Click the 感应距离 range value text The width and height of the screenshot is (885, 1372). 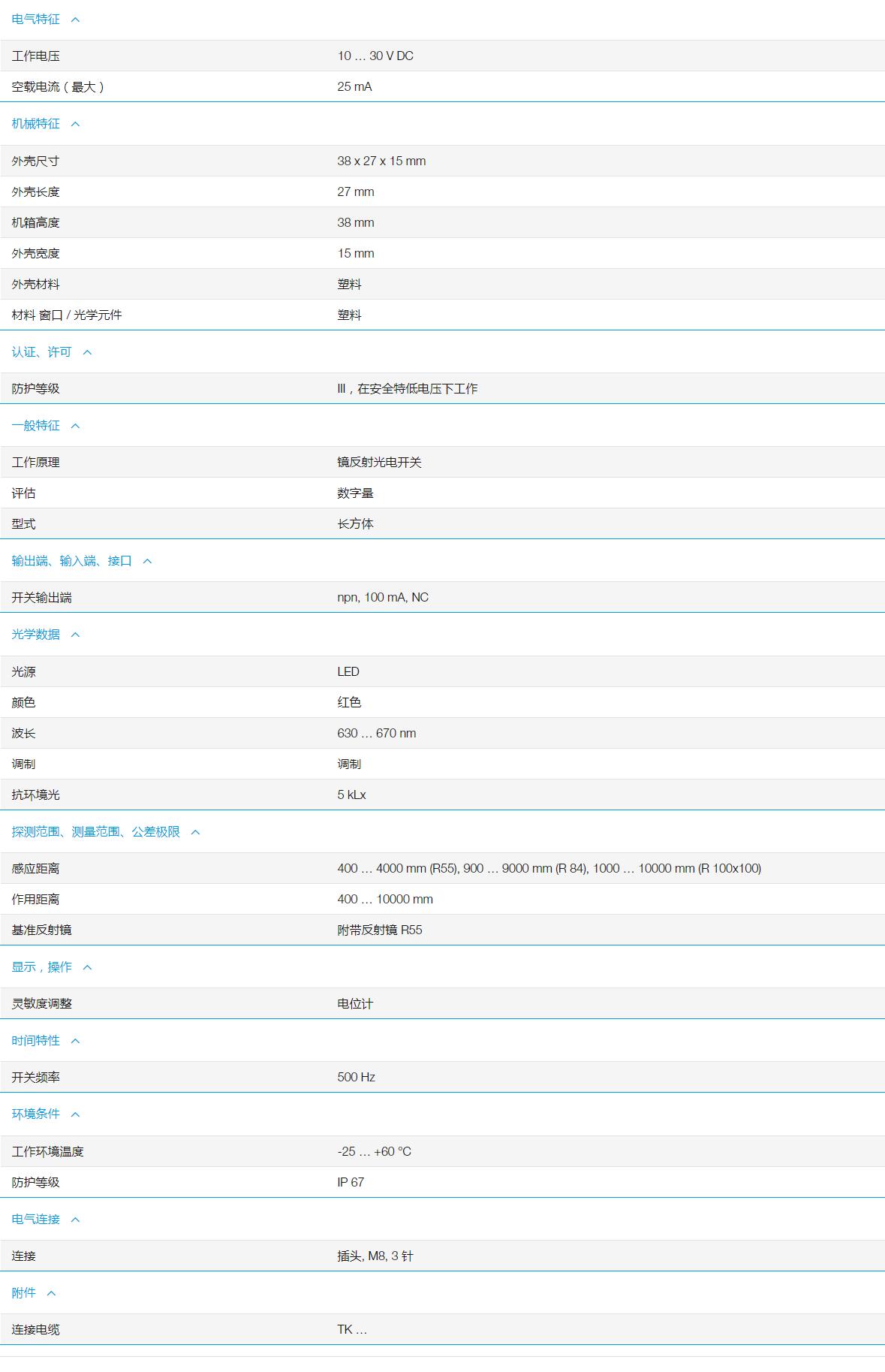pos(549,868)
